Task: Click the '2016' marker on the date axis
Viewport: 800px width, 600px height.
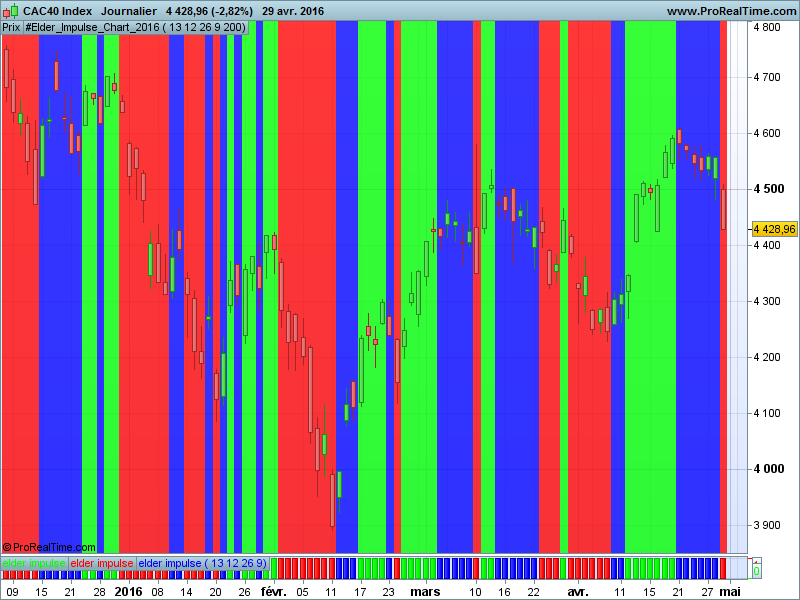Action: 128,591
